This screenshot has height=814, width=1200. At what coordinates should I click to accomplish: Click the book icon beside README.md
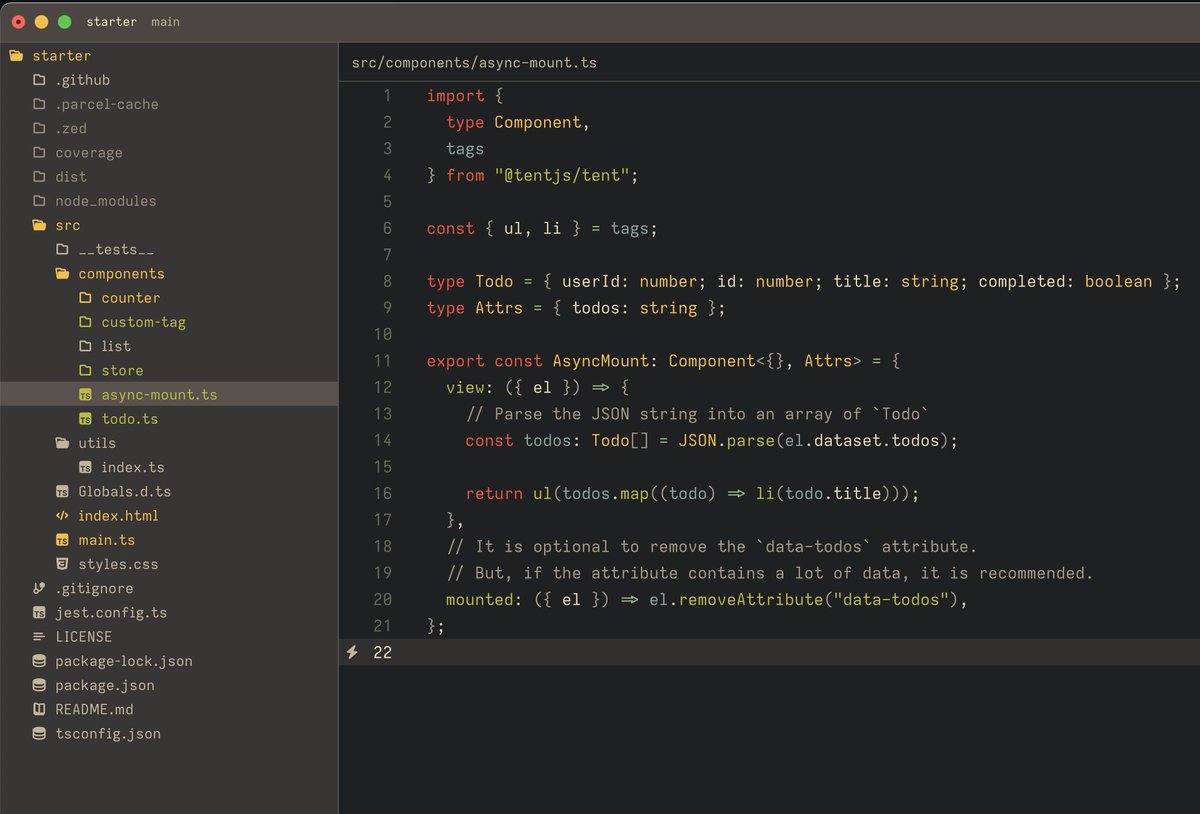[x=39, y=709]
